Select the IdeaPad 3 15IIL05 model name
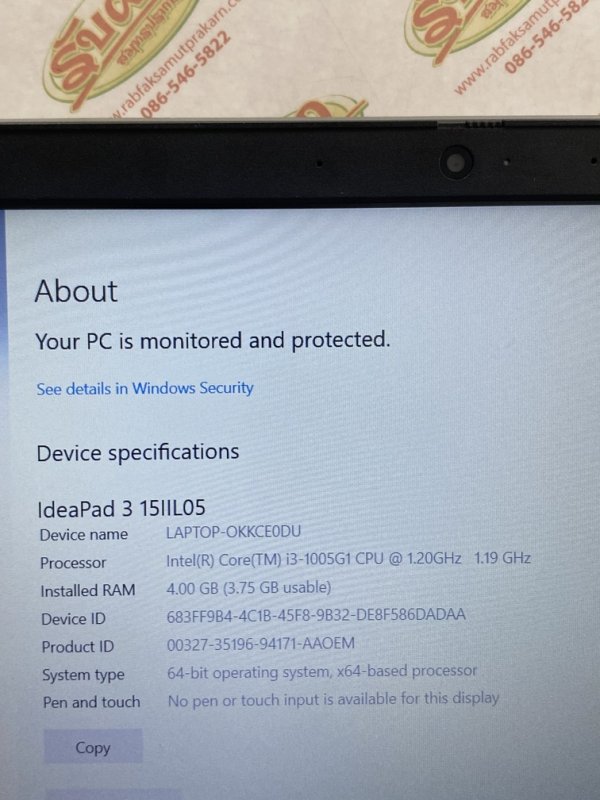600x800 pixels. pos(121,508)
